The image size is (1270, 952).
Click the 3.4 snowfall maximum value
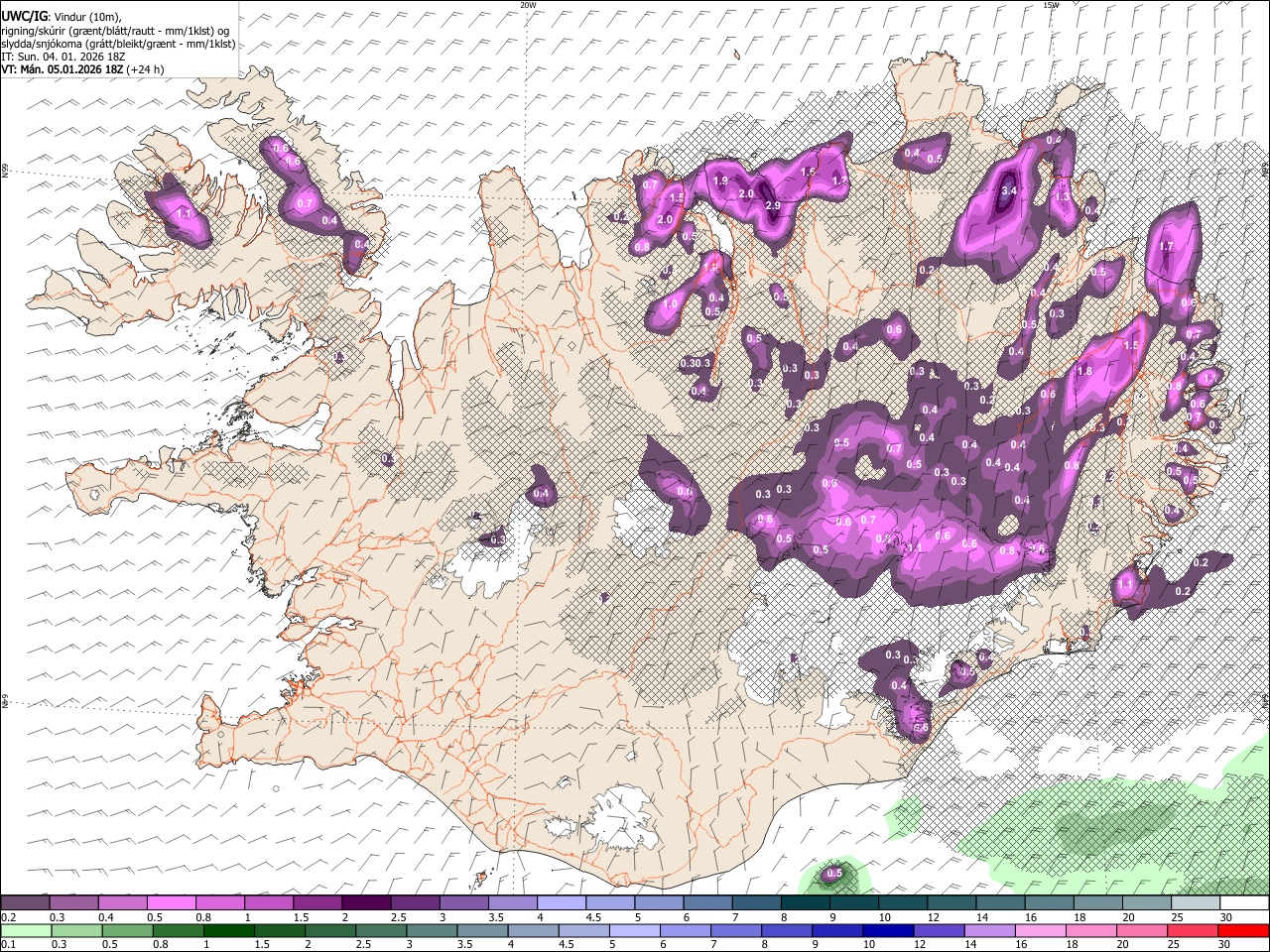[1009, 190]
